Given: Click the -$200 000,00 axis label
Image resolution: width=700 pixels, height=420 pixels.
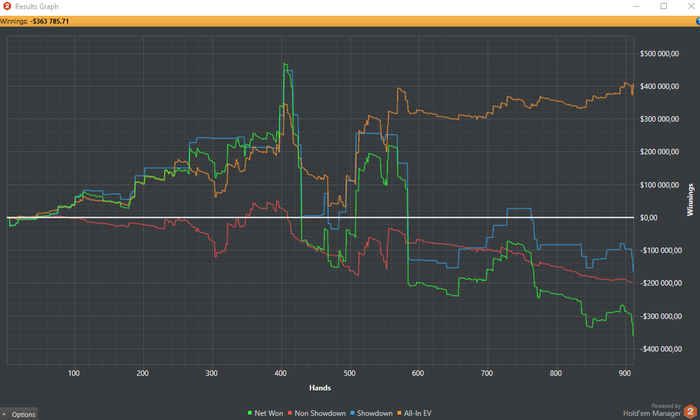Looking at the screenshot, I should 660,283.
